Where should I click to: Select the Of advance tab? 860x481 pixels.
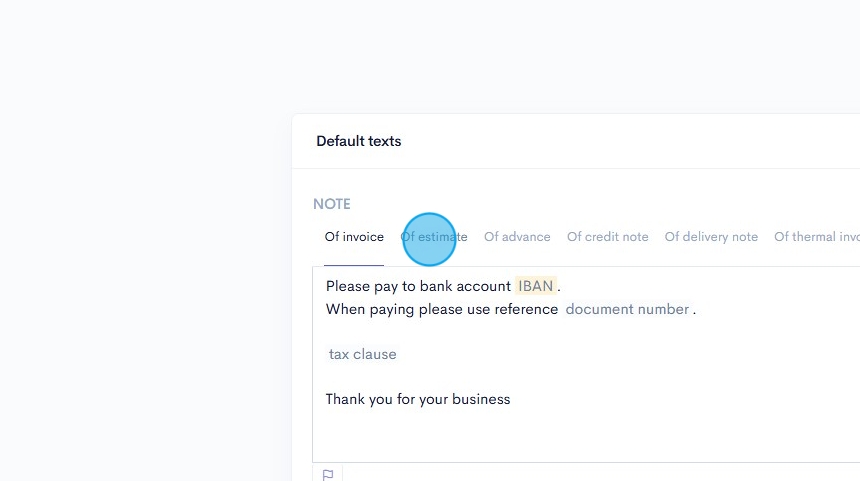click(517, 237)
